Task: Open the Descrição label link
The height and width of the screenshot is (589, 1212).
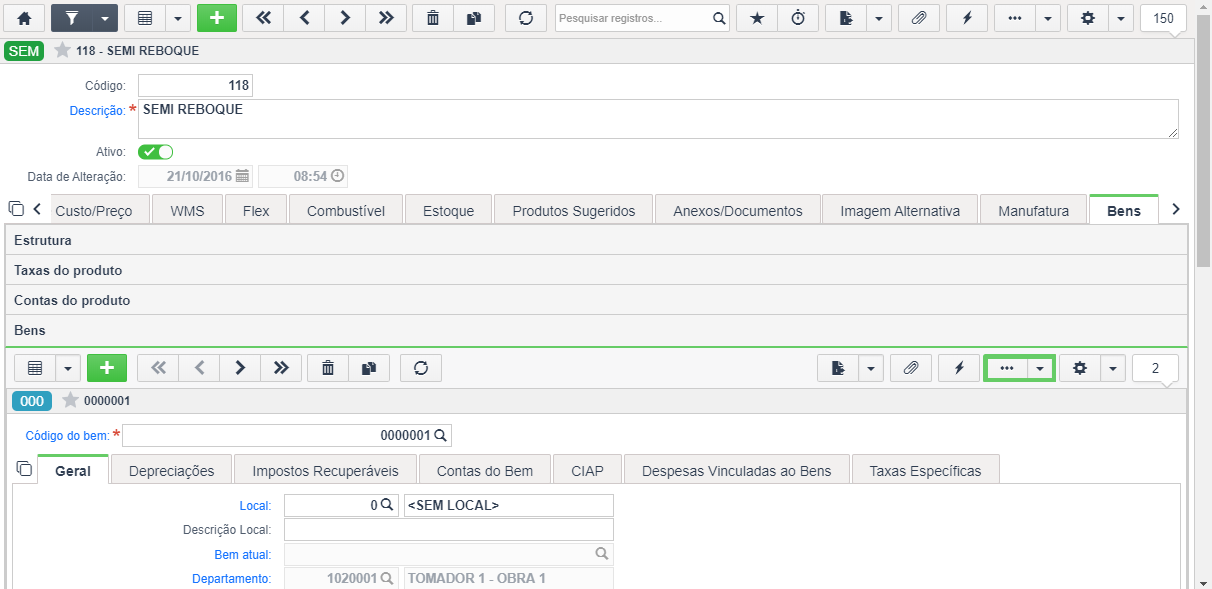Action: pos(97,111)
